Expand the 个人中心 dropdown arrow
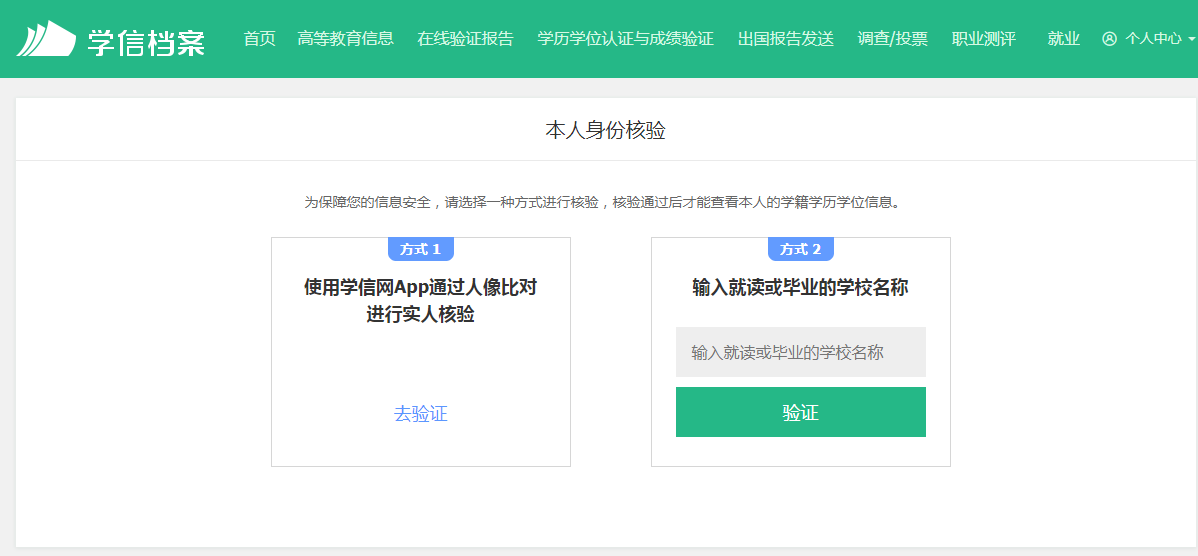Viewport: 1198px width, 556px height. click(1191, 40)
